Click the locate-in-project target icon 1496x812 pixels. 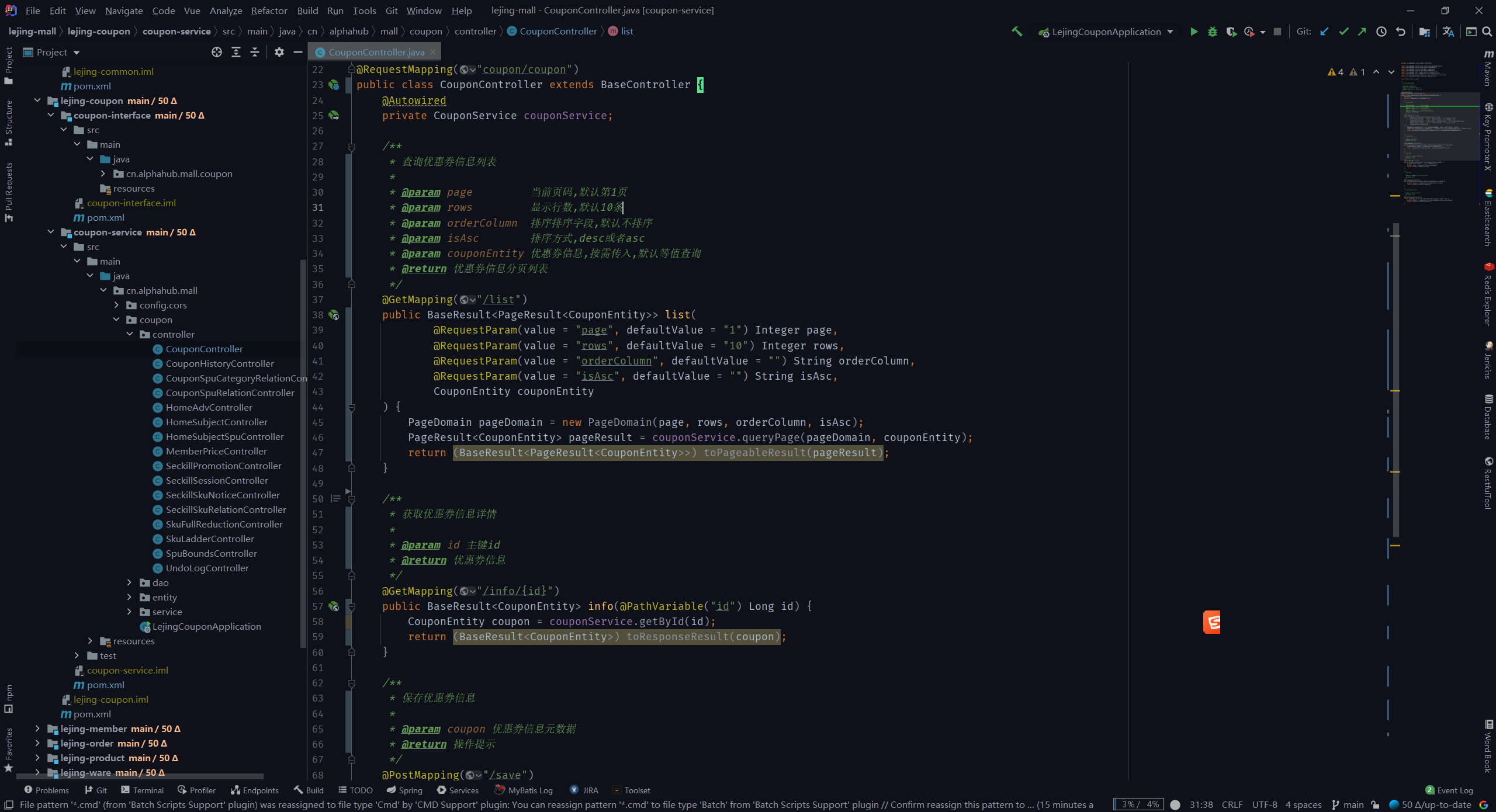217,52
